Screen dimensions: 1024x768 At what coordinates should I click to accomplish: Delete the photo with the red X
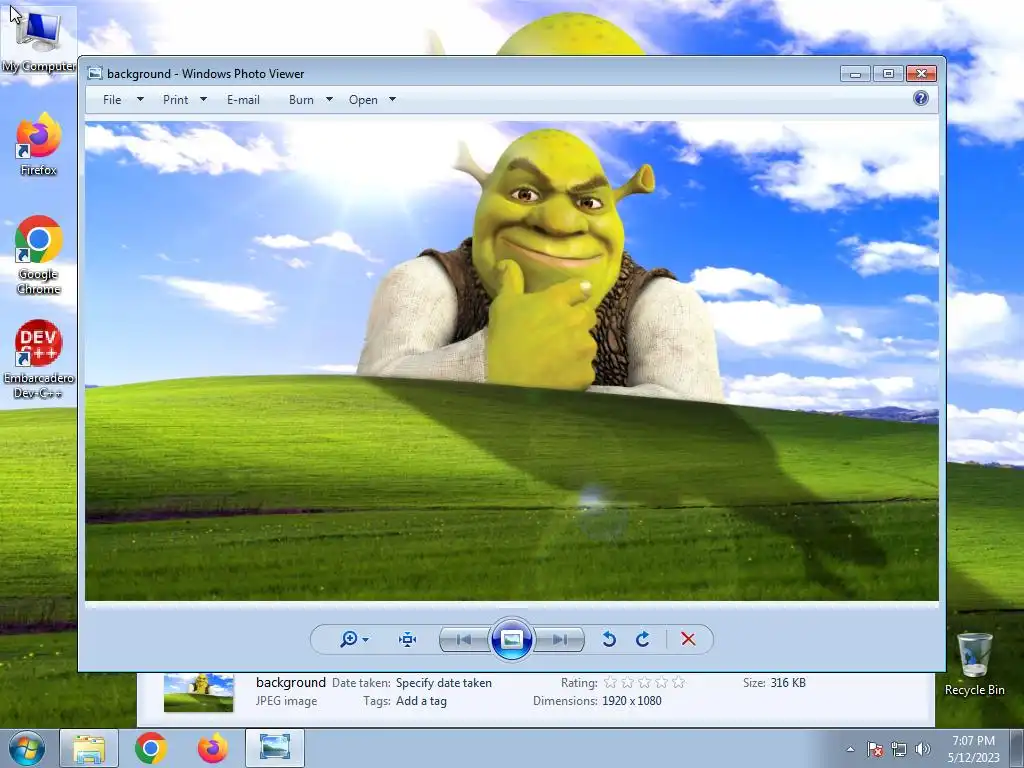(x=688, y=639)
